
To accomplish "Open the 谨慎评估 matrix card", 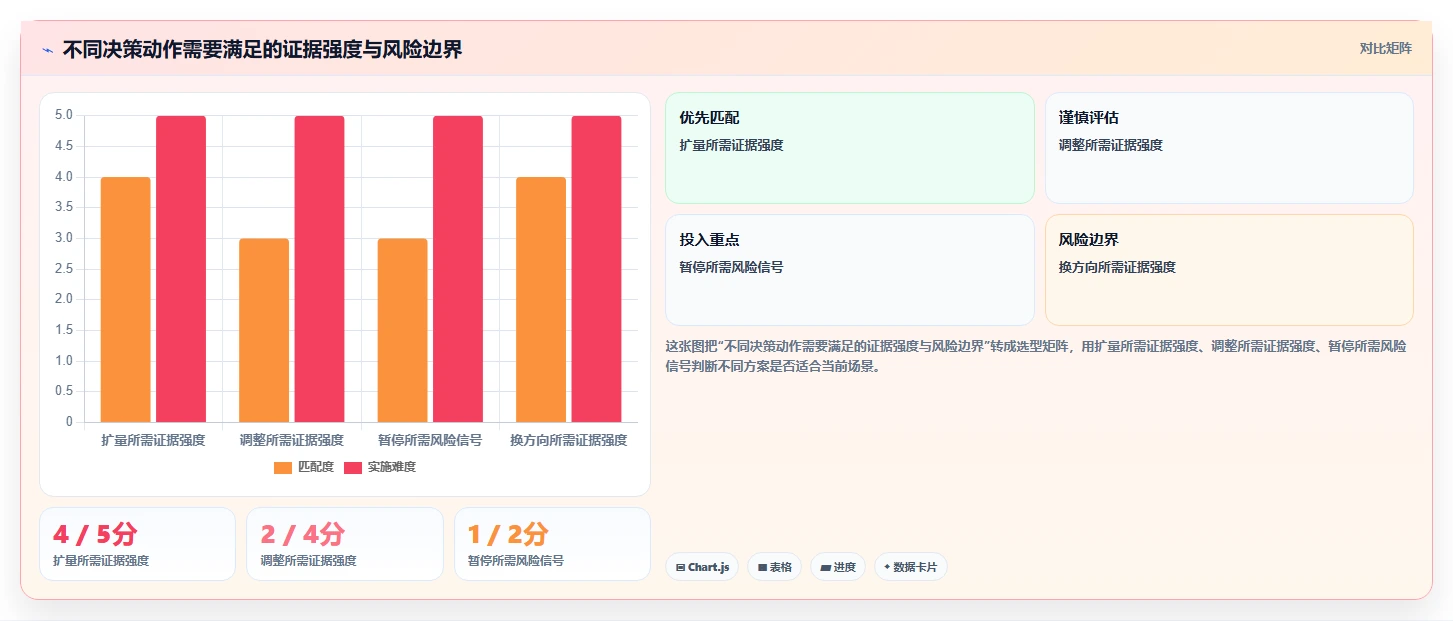I will pyautogui.click(x=1229, y=148).
